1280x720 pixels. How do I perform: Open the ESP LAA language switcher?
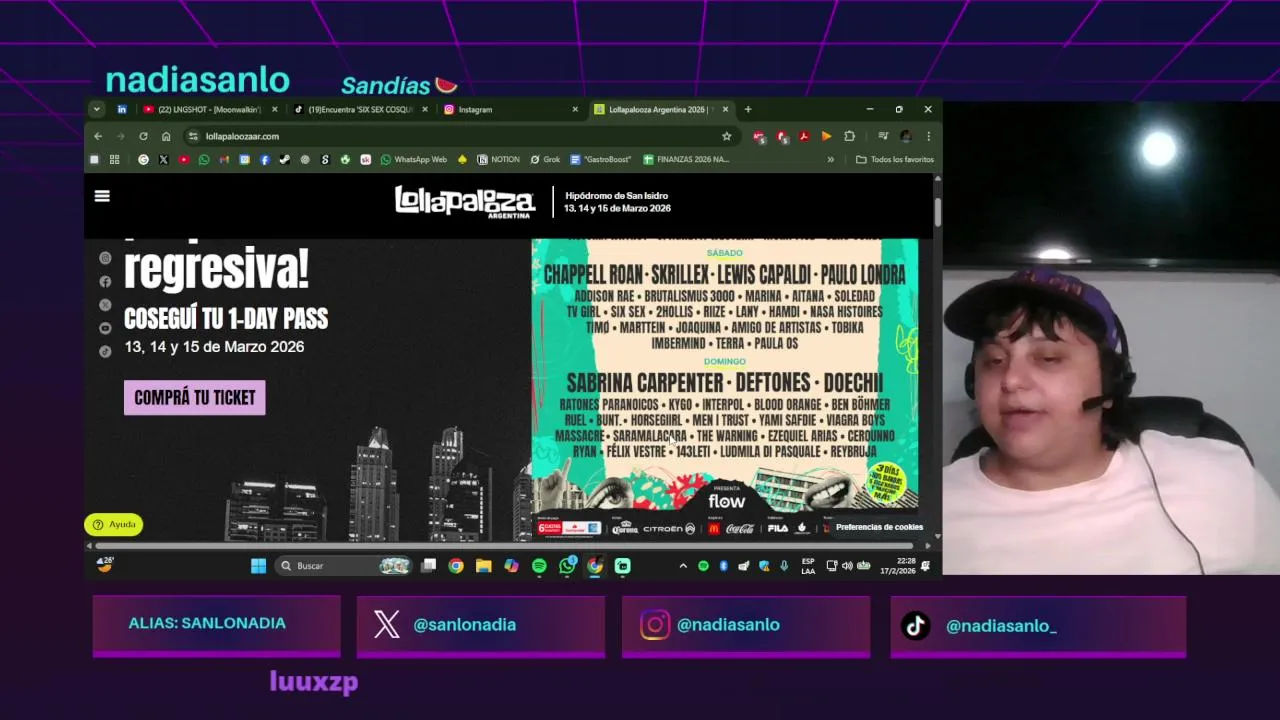(x=808, y=566)
